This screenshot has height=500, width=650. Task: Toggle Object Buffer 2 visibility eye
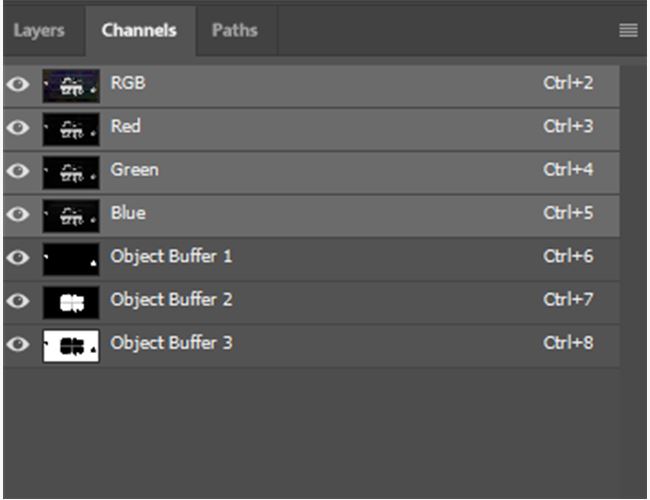click(18, 301)
